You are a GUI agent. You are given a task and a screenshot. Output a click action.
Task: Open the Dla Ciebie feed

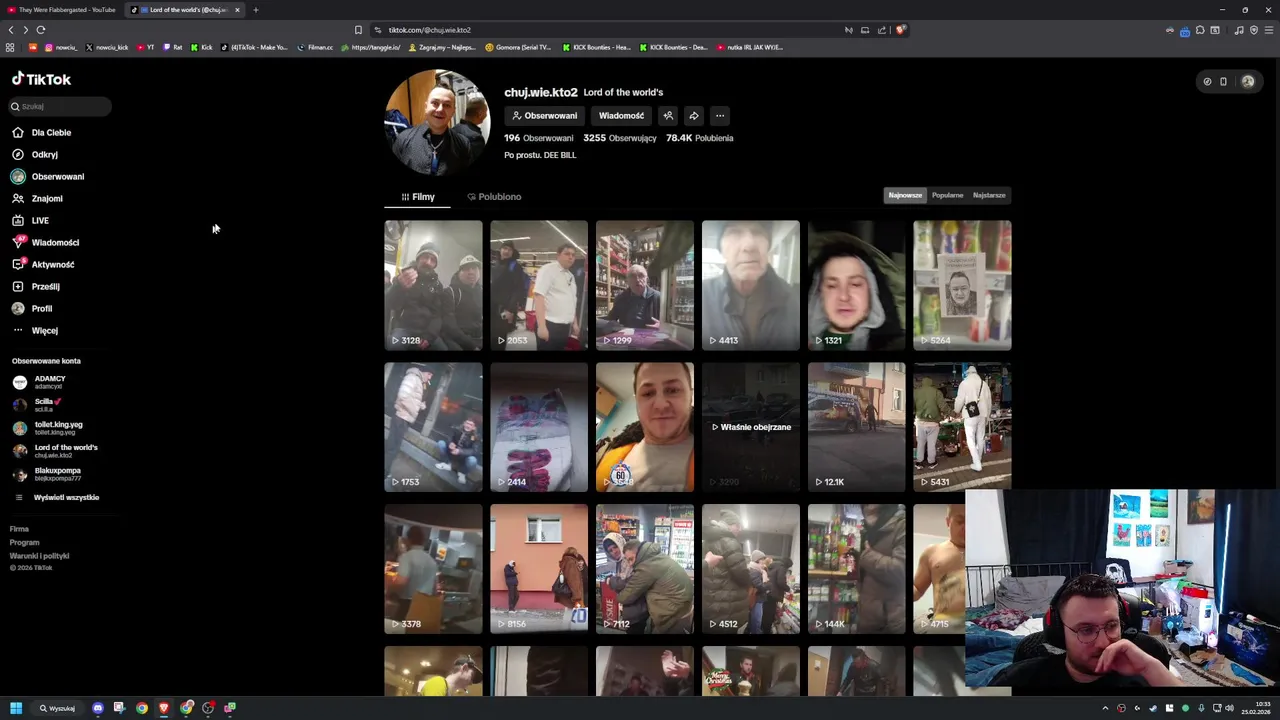coord(41,132)
